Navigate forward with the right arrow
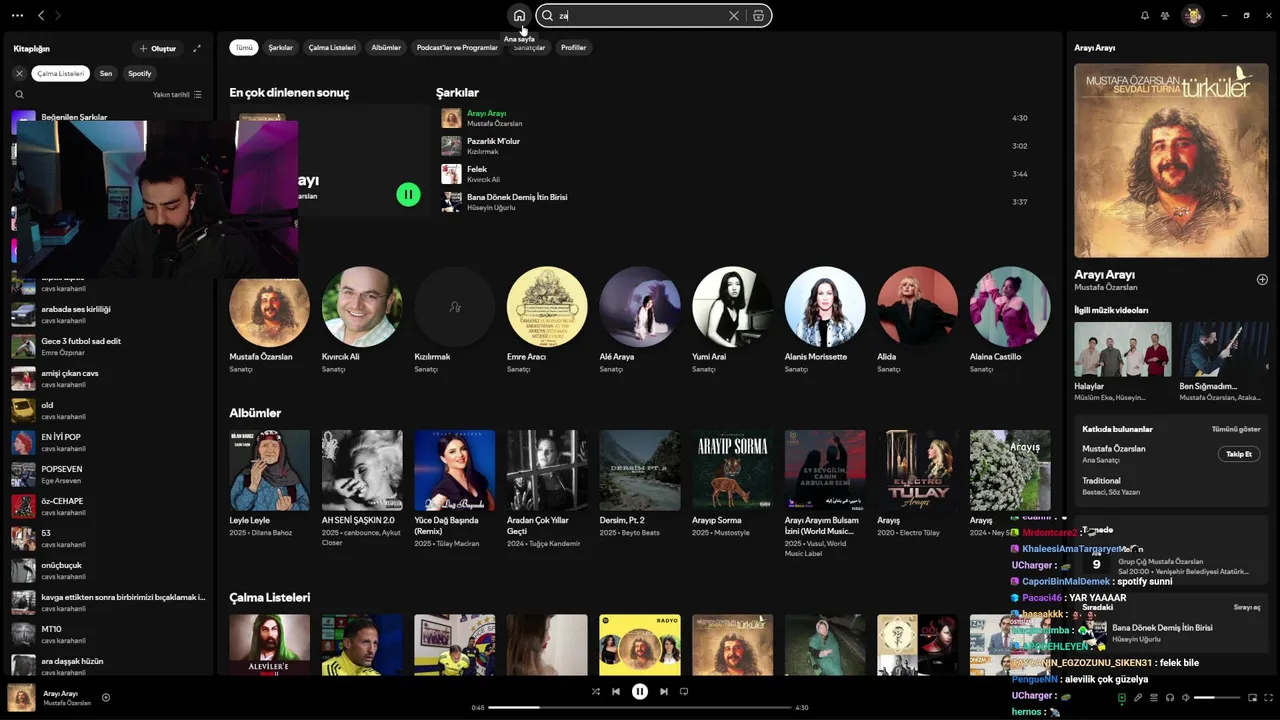This screenshot has height=720, width=1280. pos(57,15)
